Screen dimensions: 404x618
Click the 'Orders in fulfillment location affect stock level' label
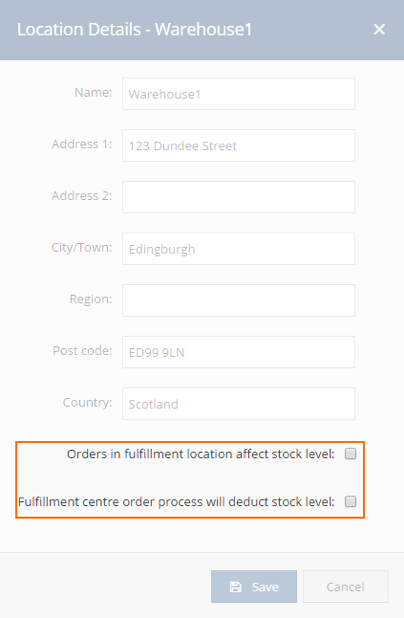tap(201, 454)
